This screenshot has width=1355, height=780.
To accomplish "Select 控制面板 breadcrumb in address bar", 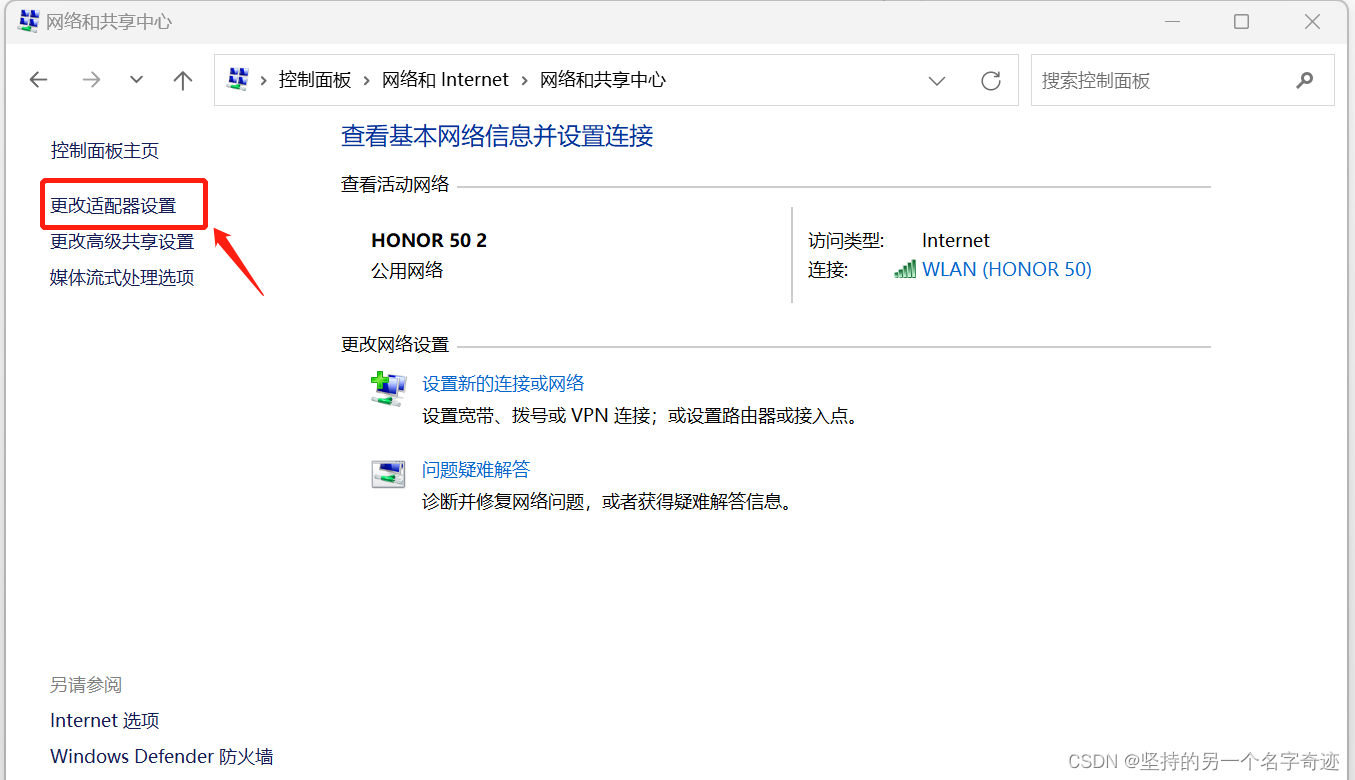I will [x=315, y=80].
